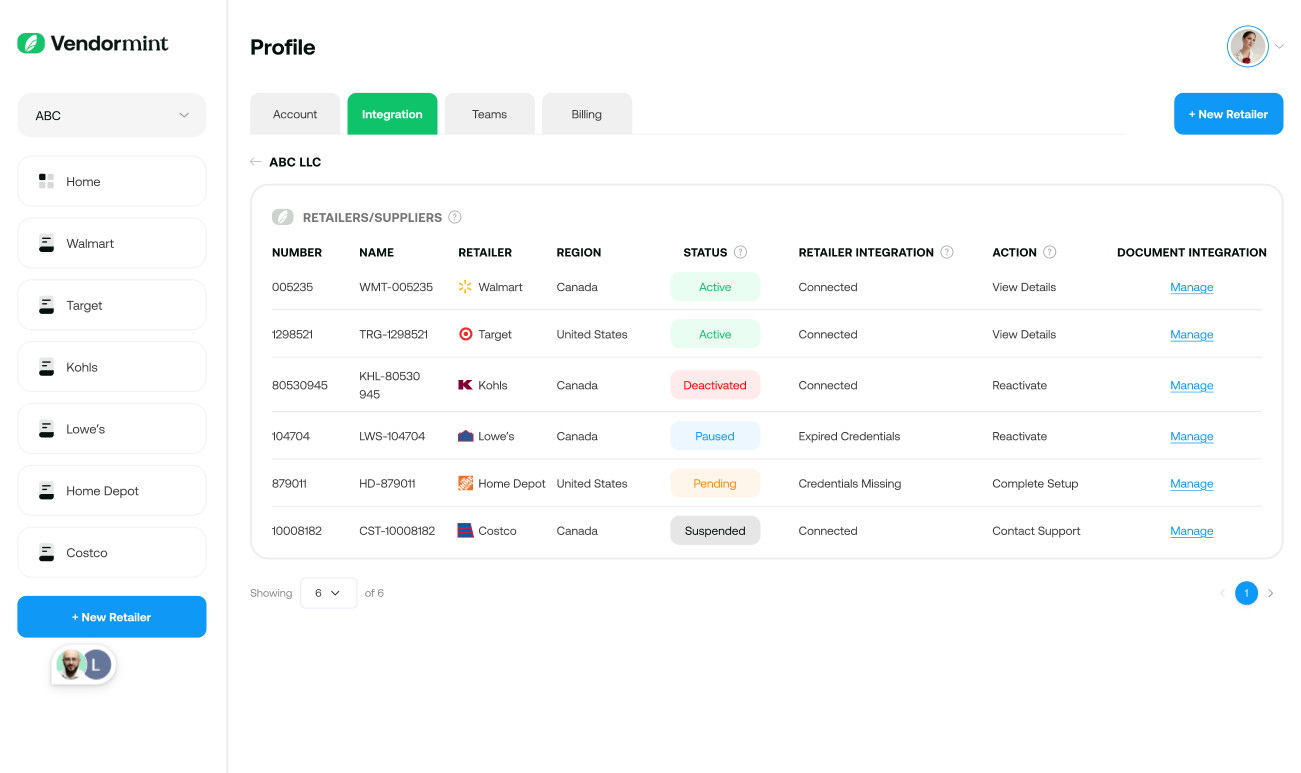Viewport: 1301px width, 773px height.
Task: Open Home in the sidebar
Action: 112,181
